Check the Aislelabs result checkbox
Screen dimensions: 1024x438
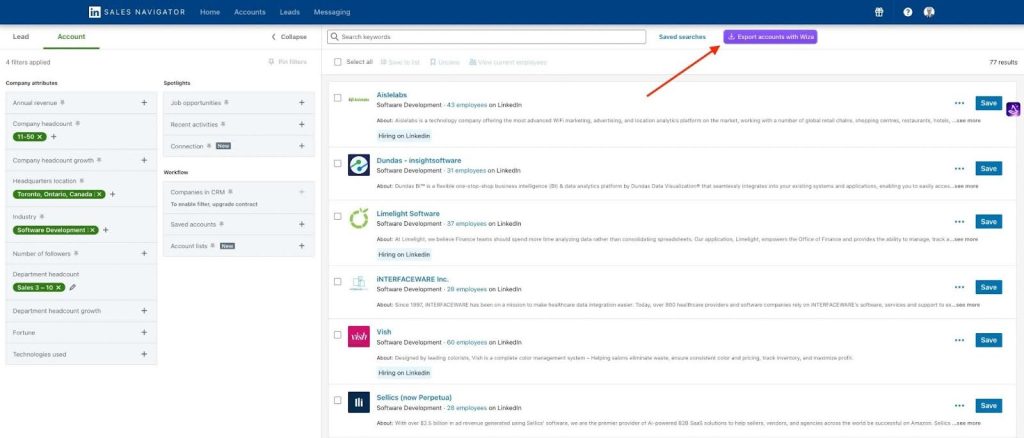338,98
